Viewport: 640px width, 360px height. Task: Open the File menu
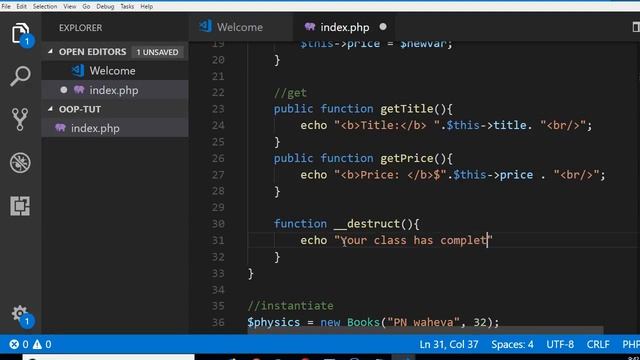(6, 6)
